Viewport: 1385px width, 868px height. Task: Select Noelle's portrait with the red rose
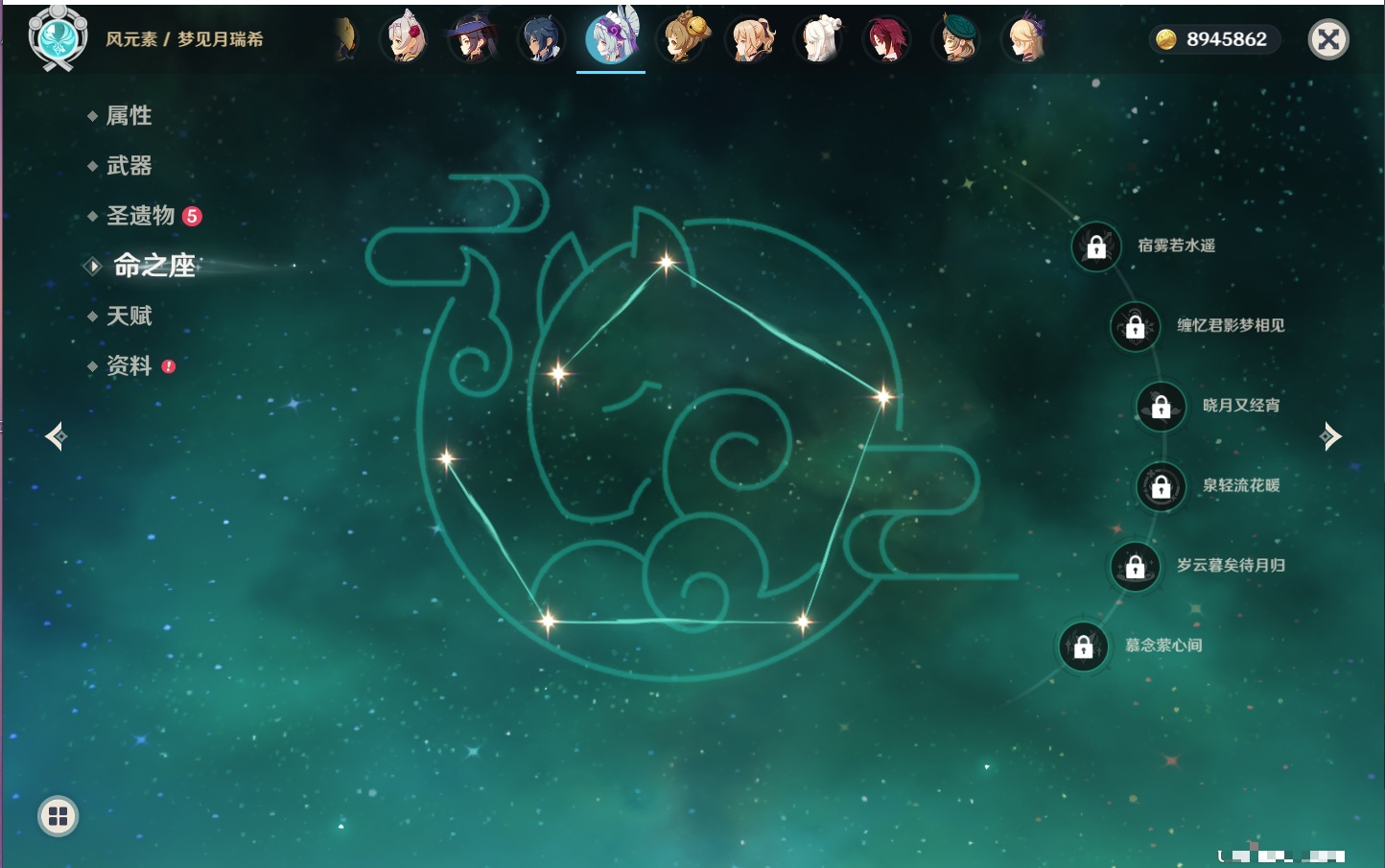(405, 39)
